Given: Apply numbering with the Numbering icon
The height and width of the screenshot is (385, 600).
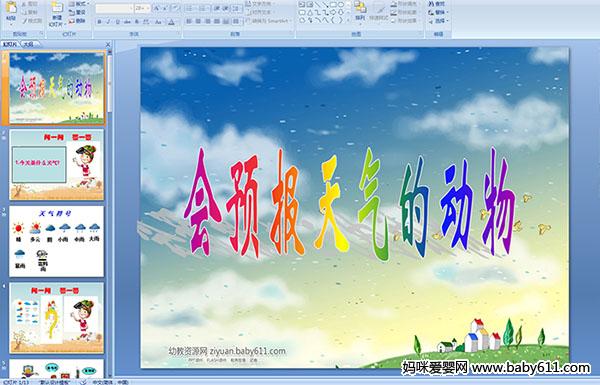Looking at the screenshot, I should tap(202, 8).
